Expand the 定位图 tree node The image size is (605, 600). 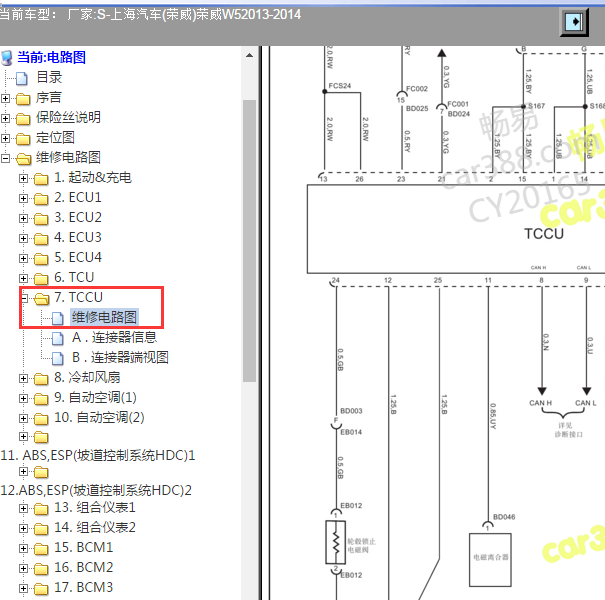click(5, 139)
